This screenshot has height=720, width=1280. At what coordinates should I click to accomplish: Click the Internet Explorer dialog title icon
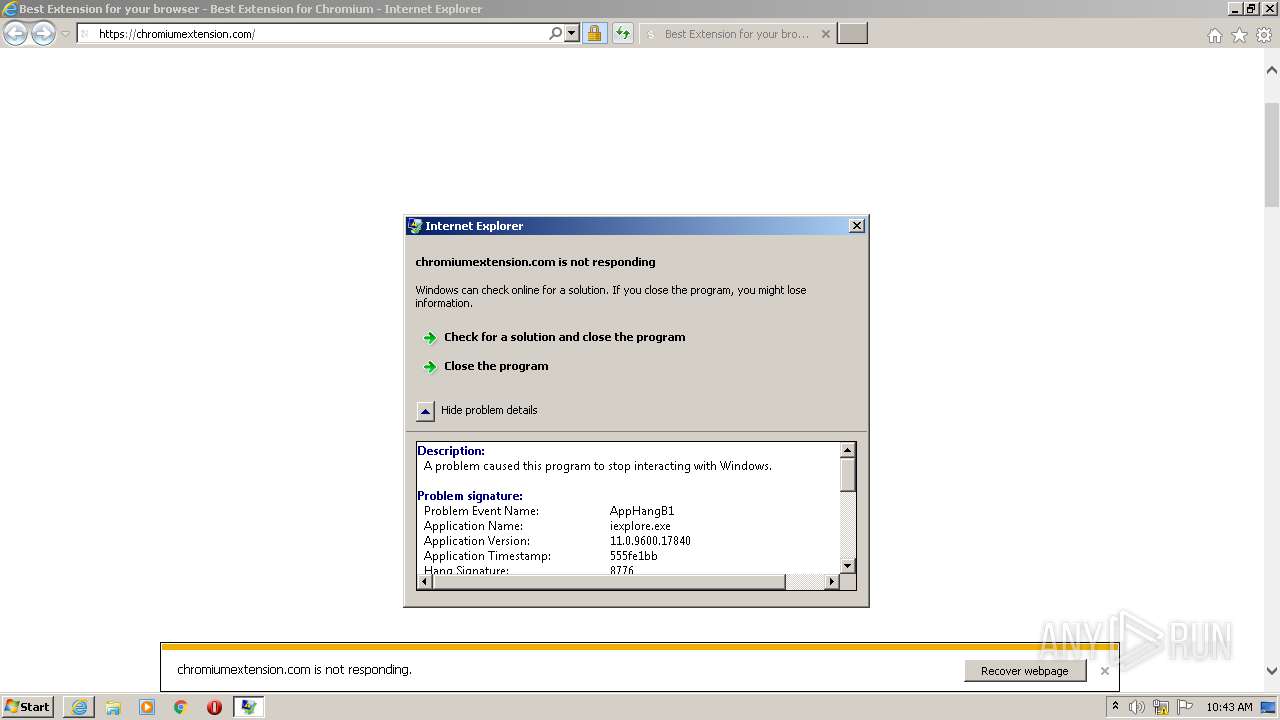[415, 226]
